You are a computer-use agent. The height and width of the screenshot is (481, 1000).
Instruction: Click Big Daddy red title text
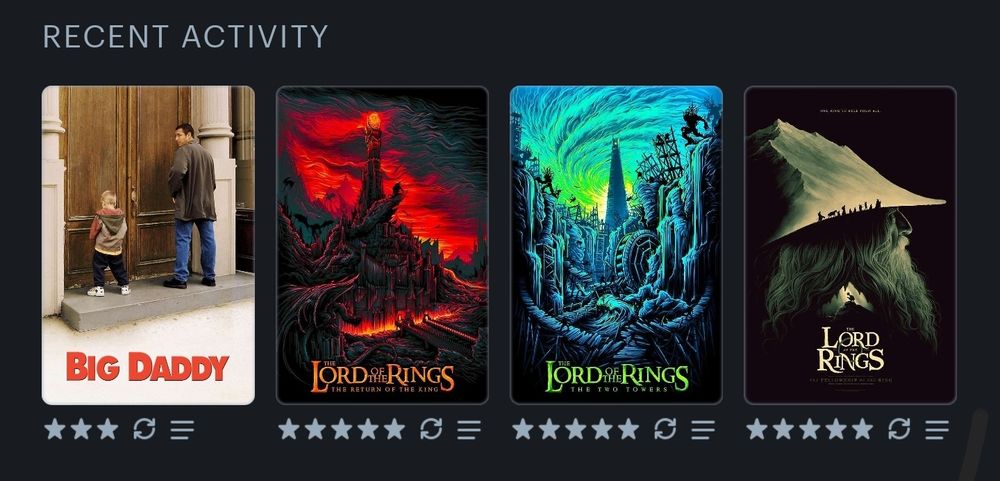click(x=147, y=367)
